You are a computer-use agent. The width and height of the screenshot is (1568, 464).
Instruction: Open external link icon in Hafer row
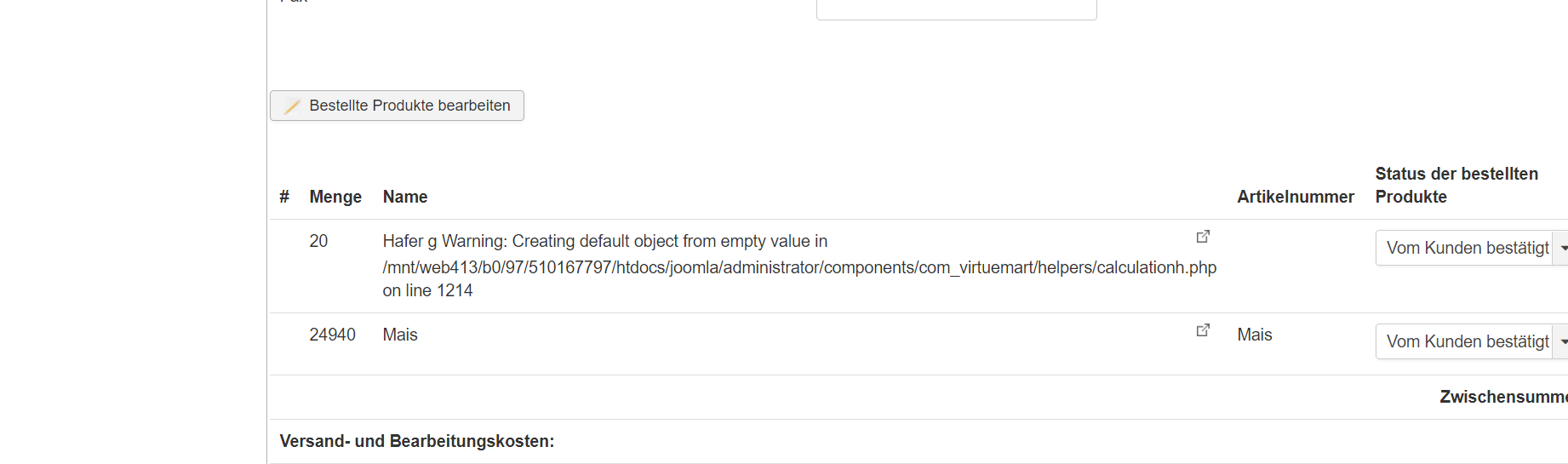click(1203, 237)
